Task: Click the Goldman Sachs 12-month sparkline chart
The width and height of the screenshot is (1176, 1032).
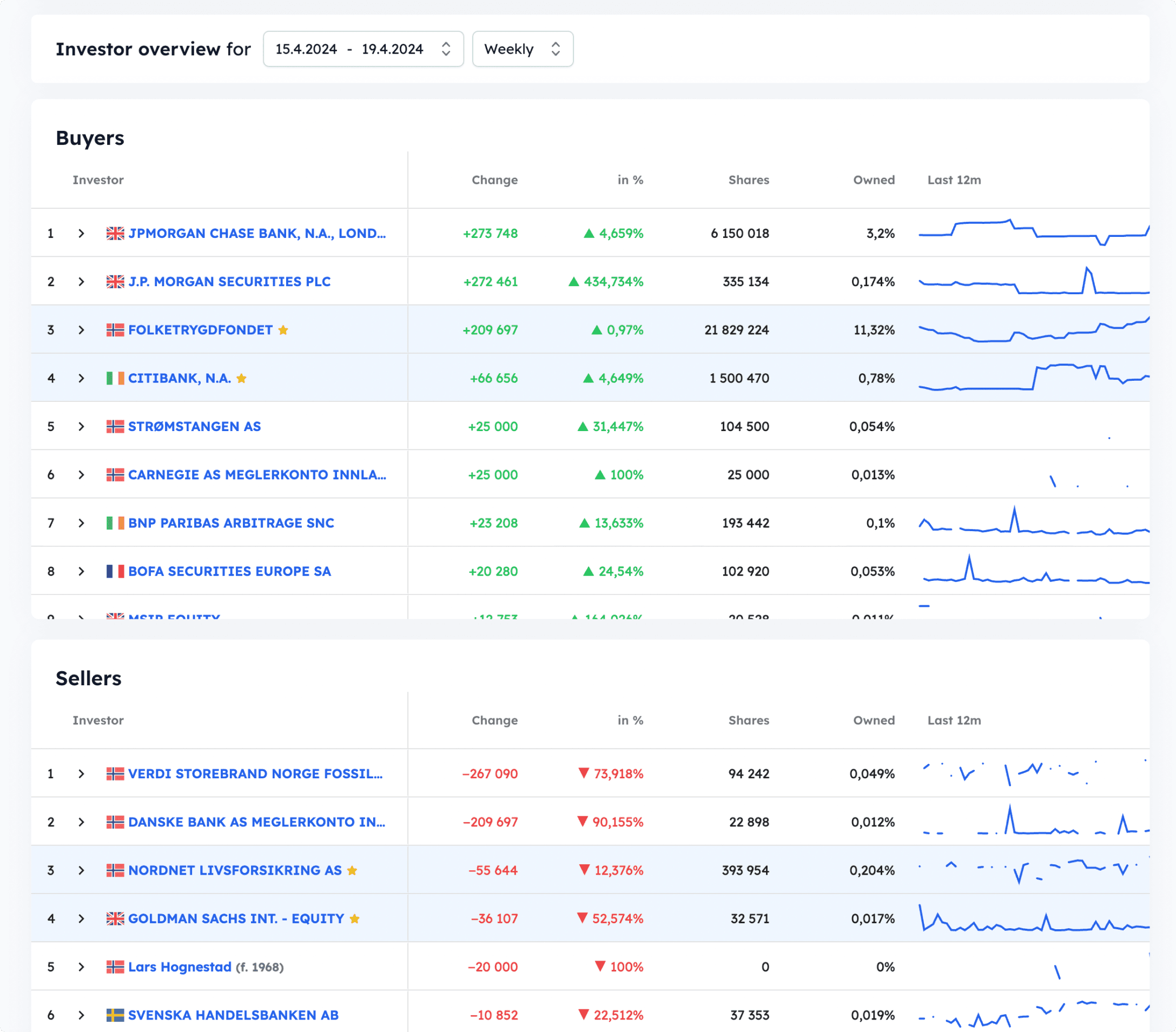Action: click(1034, 918)
